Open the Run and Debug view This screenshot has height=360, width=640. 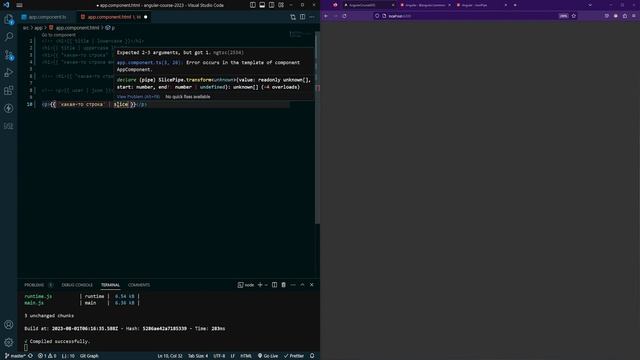[x=9, y=73]
